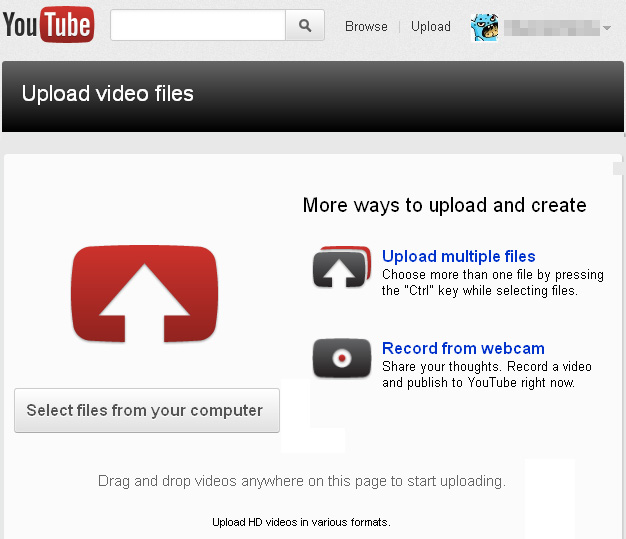Expand the account dropdown arrow
This screenshot has height=539, width=626.
[x=607, y=28]
